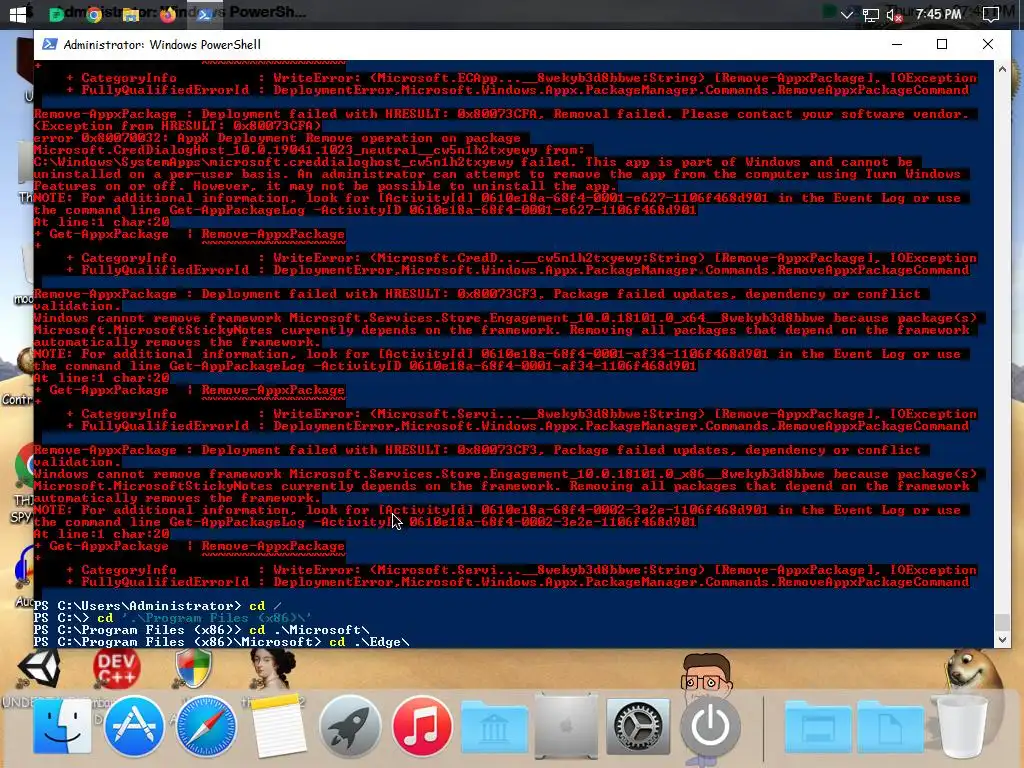
Task: Click error text 'error 0x80070032'
Action: coord(101,138)
